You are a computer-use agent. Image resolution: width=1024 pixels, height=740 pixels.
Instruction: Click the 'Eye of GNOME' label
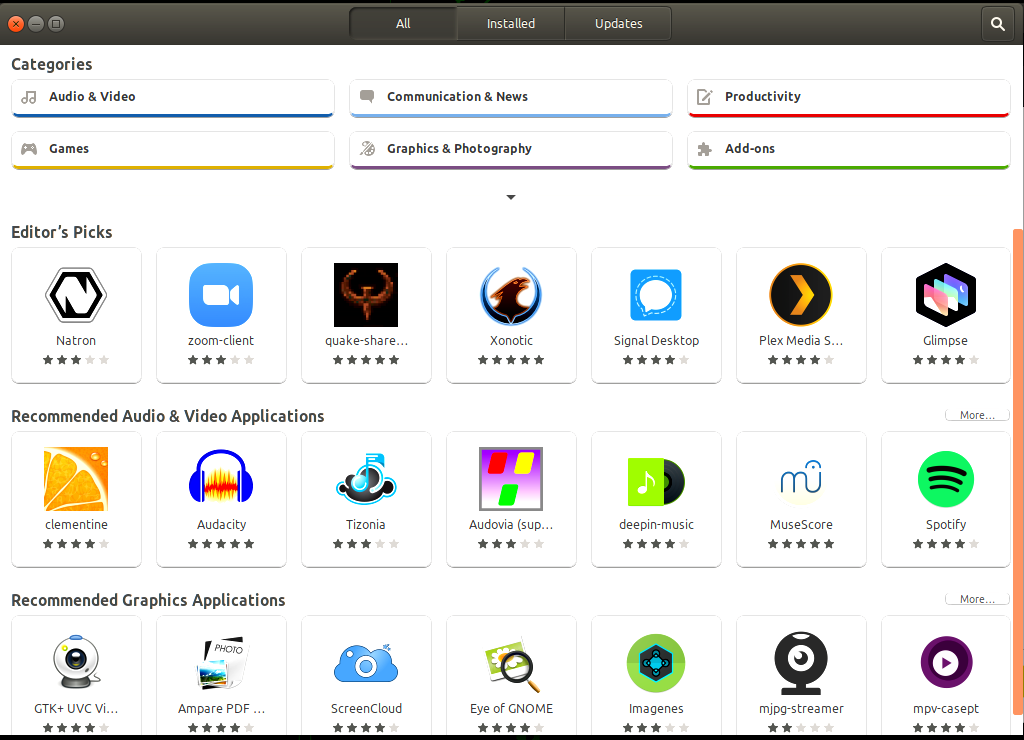pos(511,709)
